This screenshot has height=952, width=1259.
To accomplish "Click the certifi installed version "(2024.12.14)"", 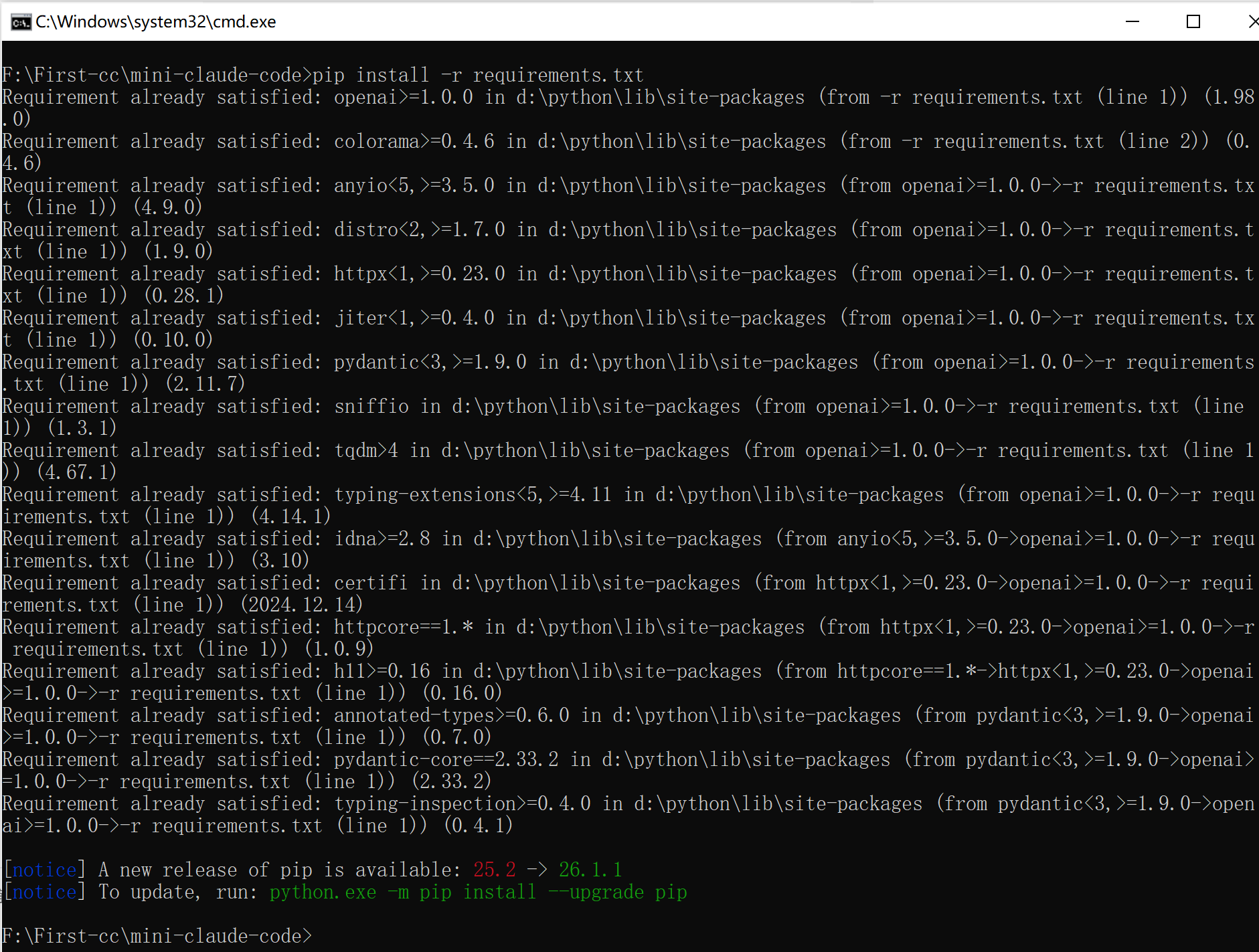I will tap(302, 605).
